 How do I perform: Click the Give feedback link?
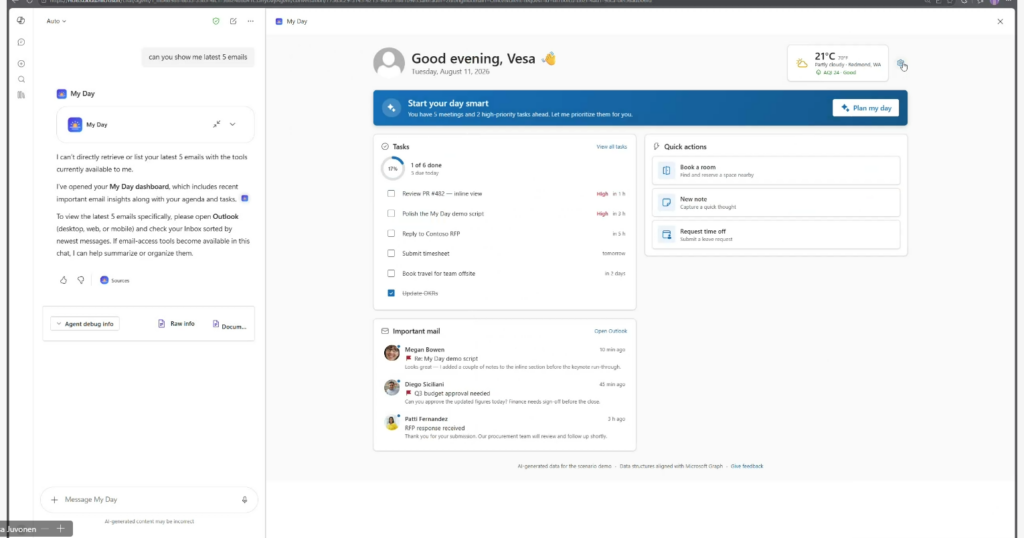click(746, 466)
